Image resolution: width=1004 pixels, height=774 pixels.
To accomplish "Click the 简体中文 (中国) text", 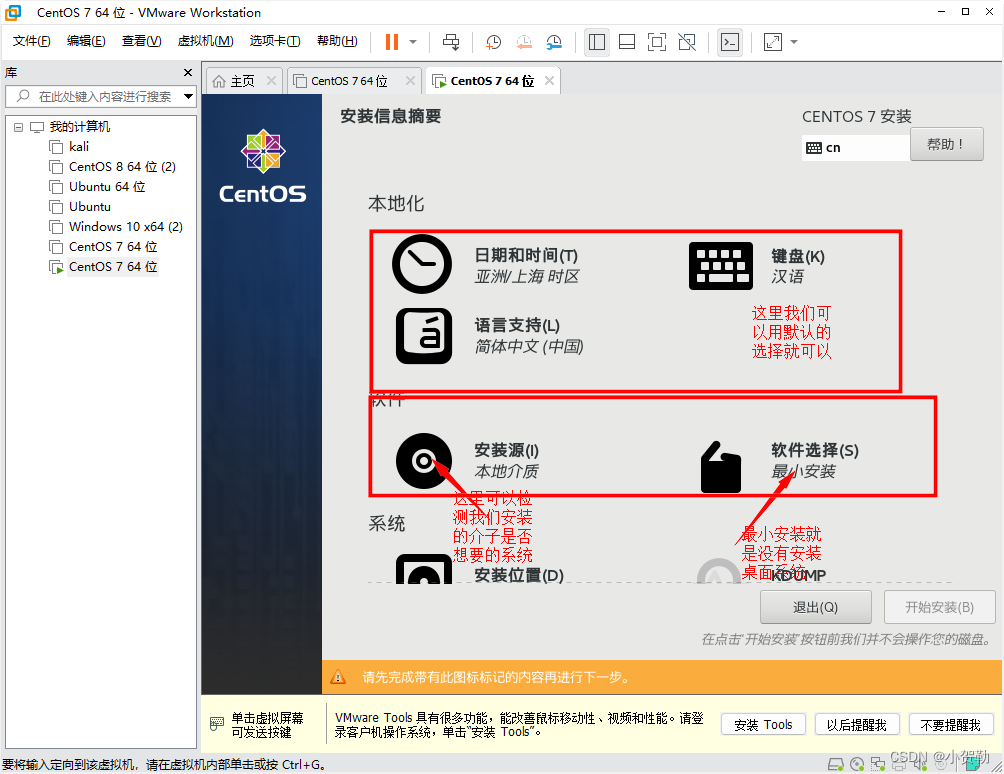I will [x=529, y=346].
